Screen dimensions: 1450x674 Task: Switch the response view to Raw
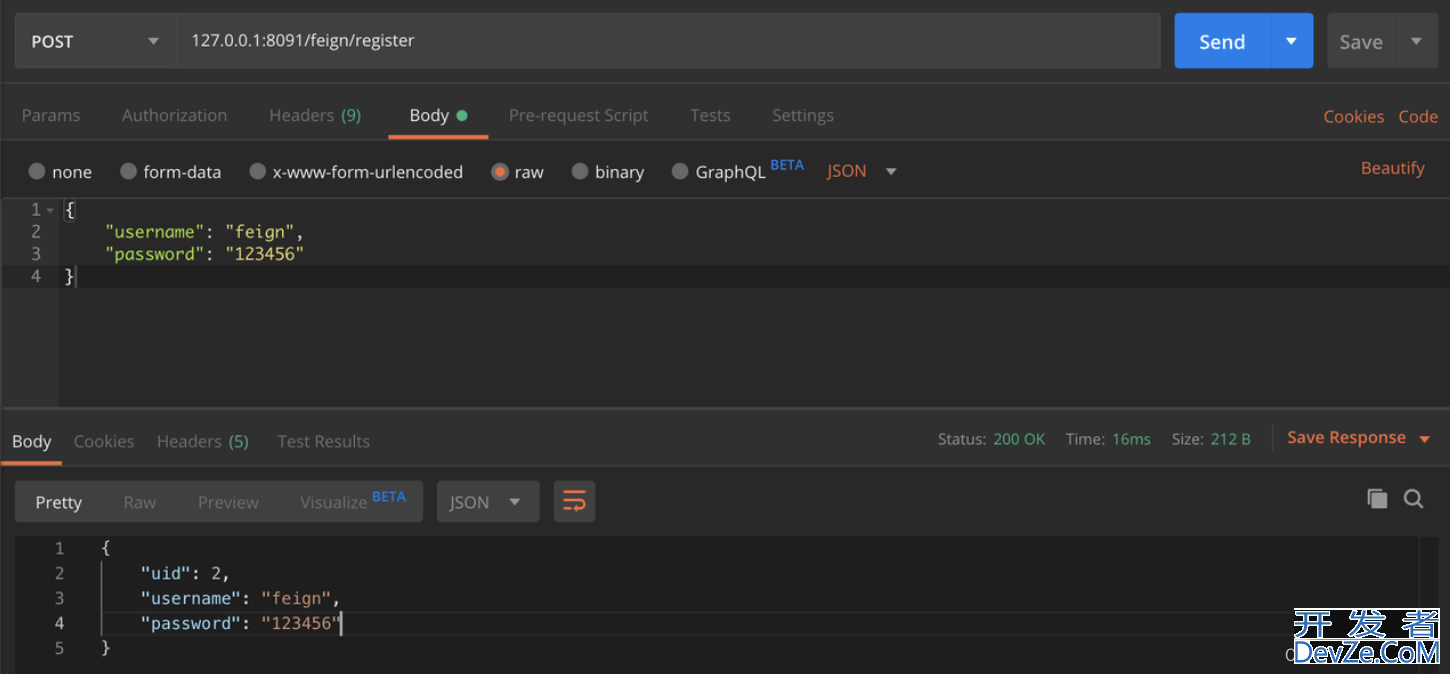tap(140, 502)
